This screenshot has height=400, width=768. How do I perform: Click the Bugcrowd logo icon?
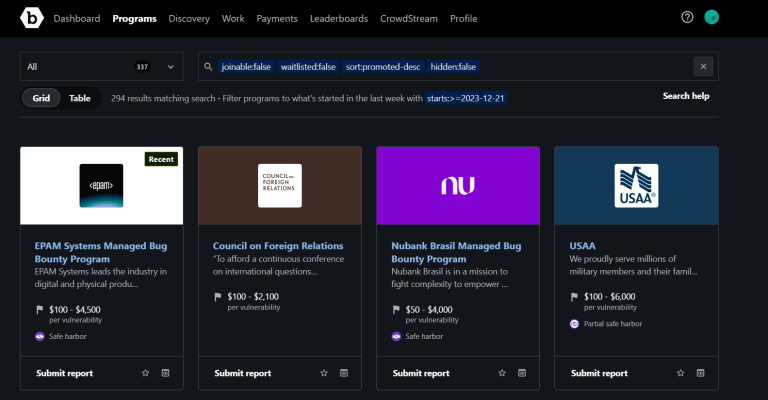pyautogui.click(x=31, y=18)
